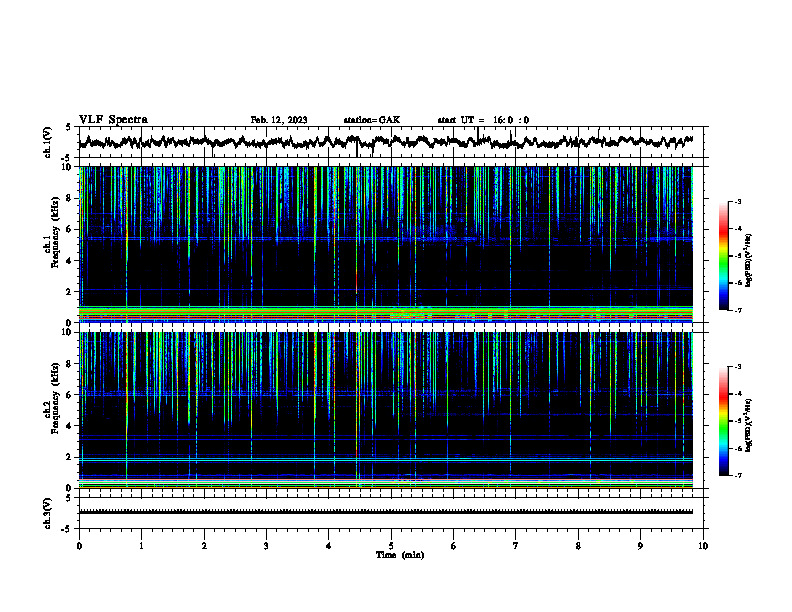Image resolution: width=792 pixels, height=612 pixels.
Task: Click the 2 minute tick label
Action: coord(204,546)
